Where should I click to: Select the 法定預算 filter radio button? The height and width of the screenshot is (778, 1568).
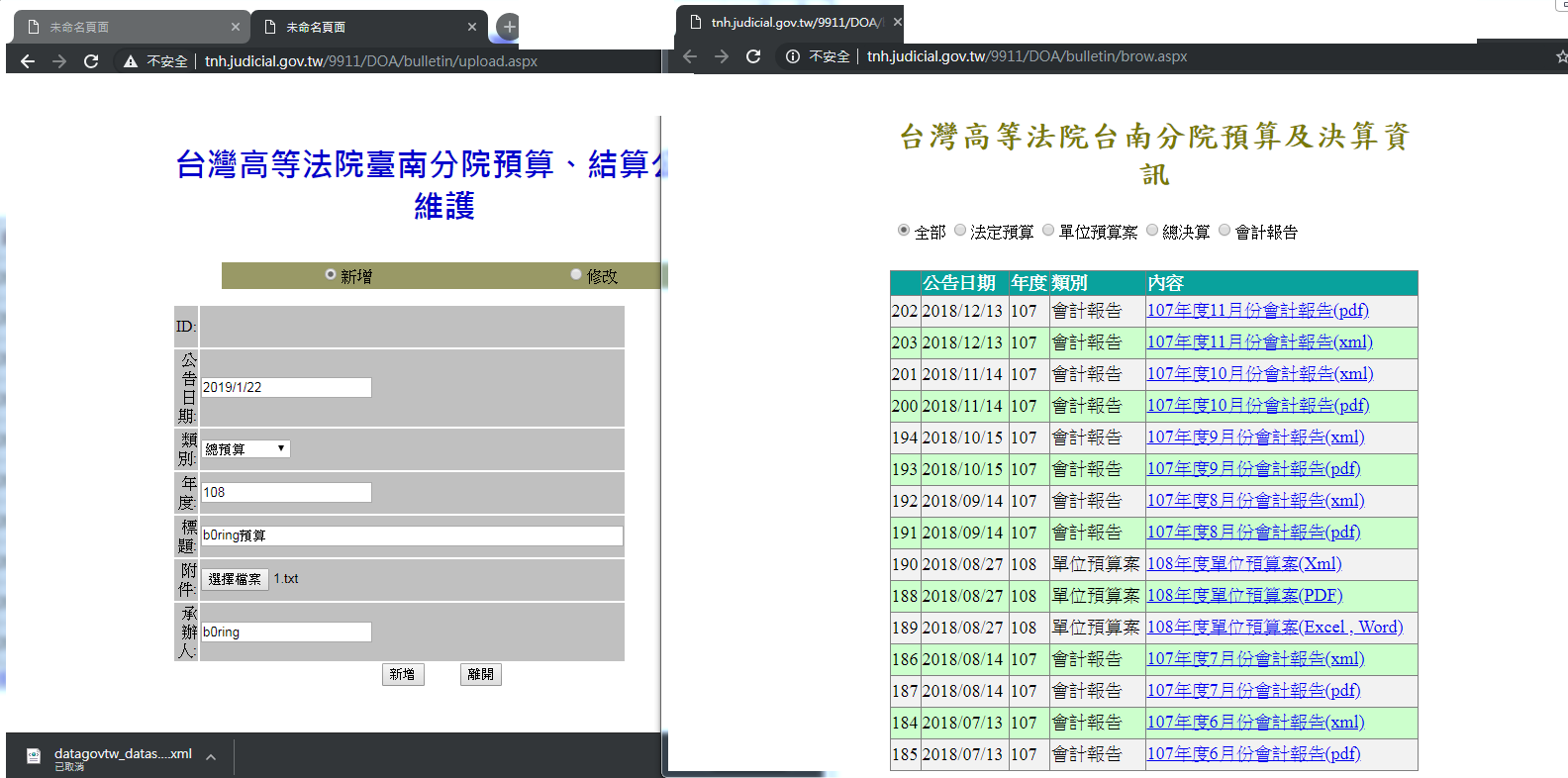pos(959,230)
